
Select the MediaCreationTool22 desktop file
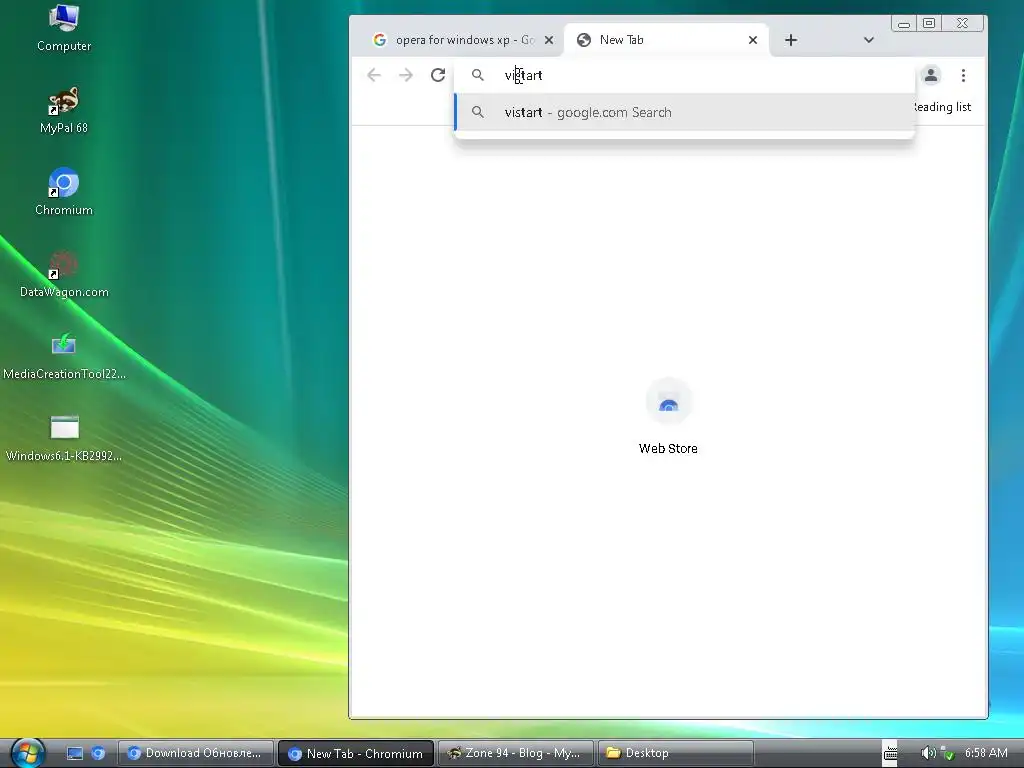[x=64, y=356]
